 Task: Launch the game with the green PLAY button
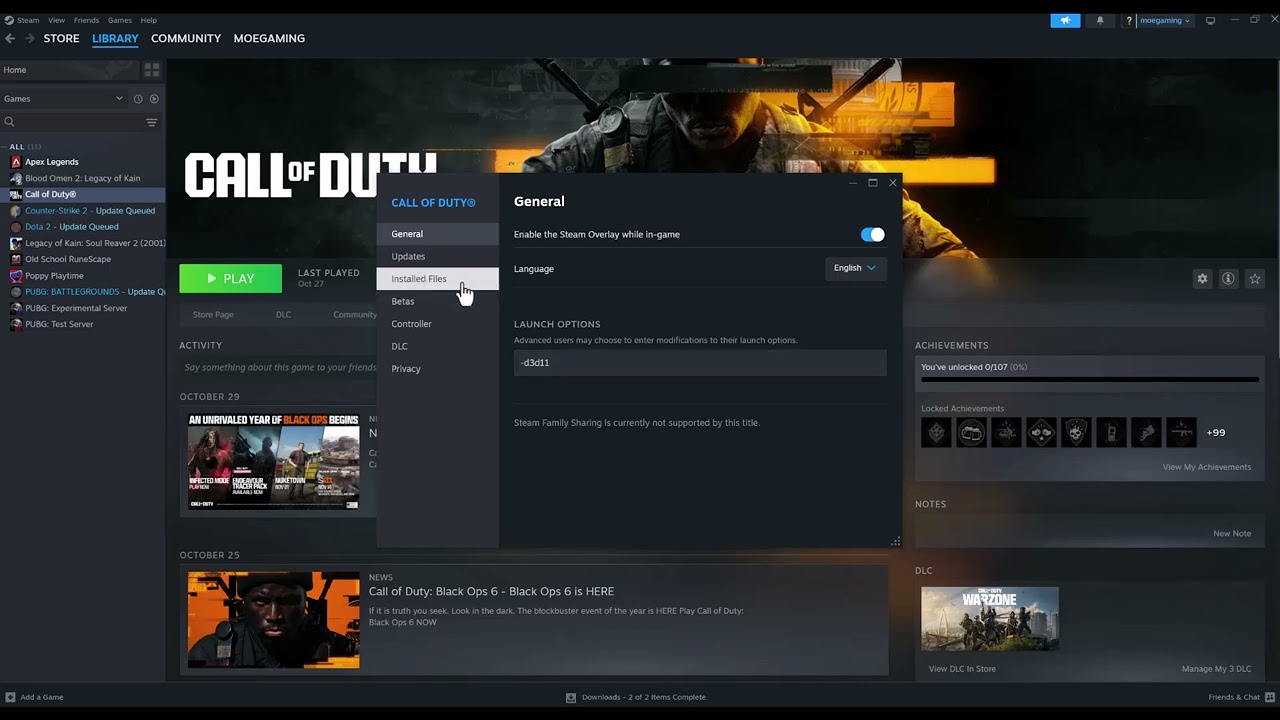click(x=230, y=279)
